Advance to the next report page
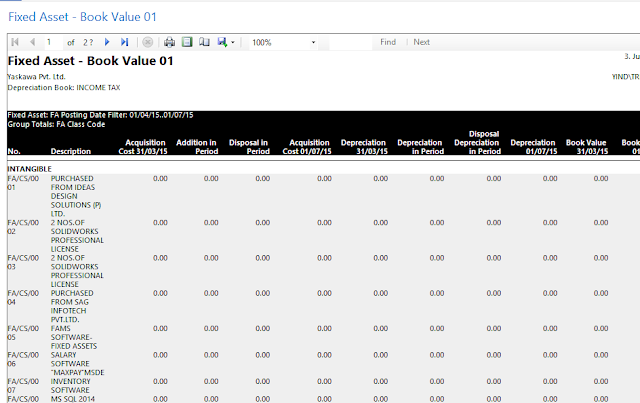The image size is (640, 403). (107, 42)
